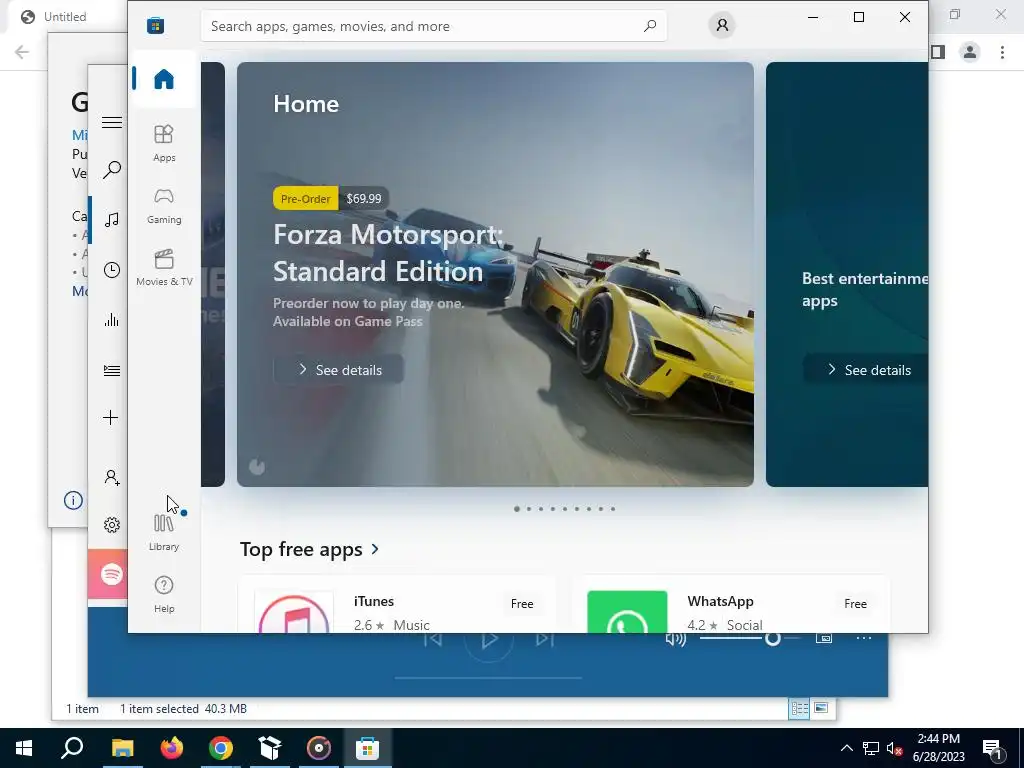The width and height of the screenshot is (1024, 768).
Task: Click the mini view icon in Groove player
Action: point(824,638)
